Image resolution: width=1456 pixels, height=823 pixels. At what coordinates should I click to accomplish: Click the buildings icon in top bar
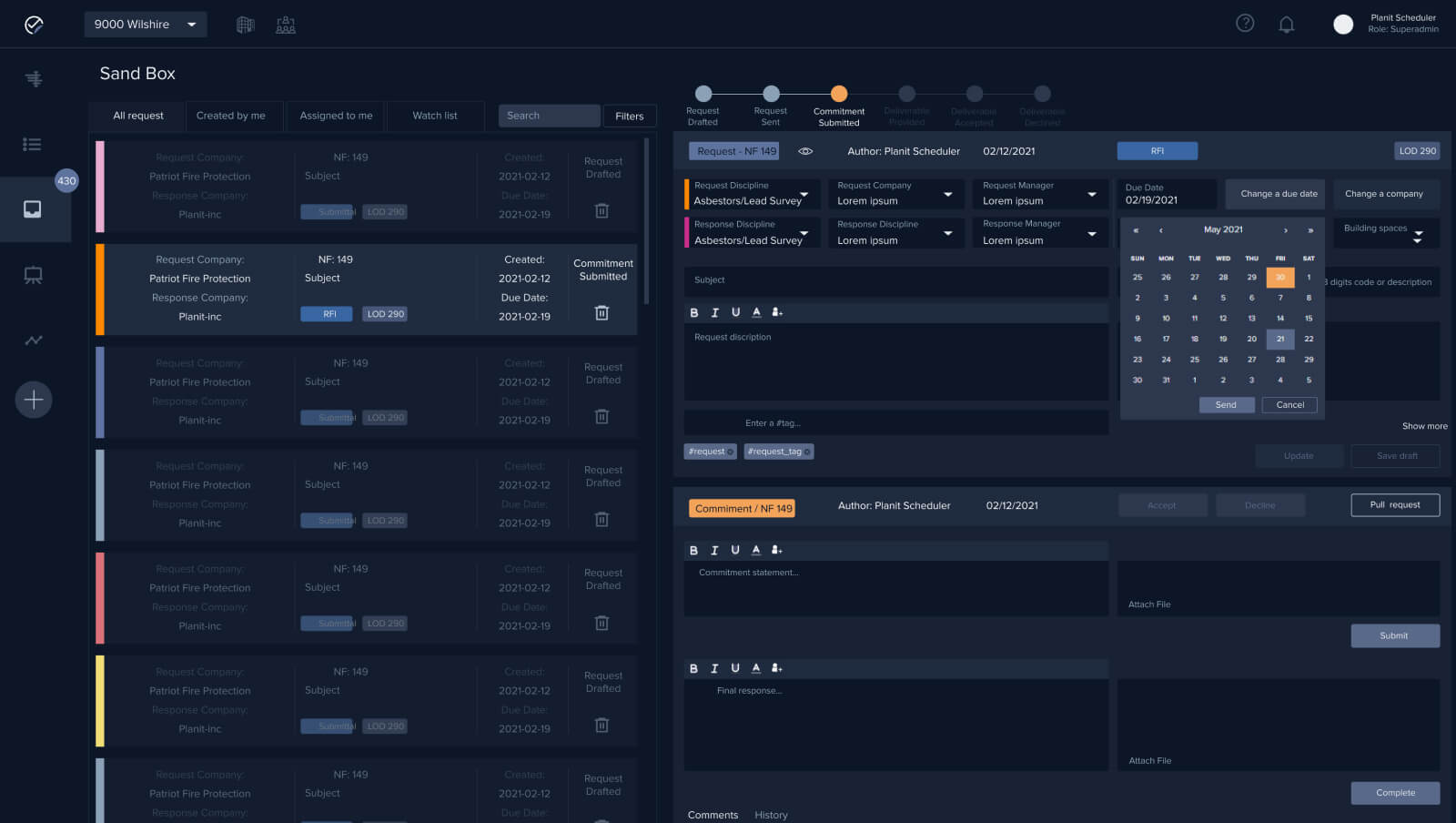coord(246,25)
